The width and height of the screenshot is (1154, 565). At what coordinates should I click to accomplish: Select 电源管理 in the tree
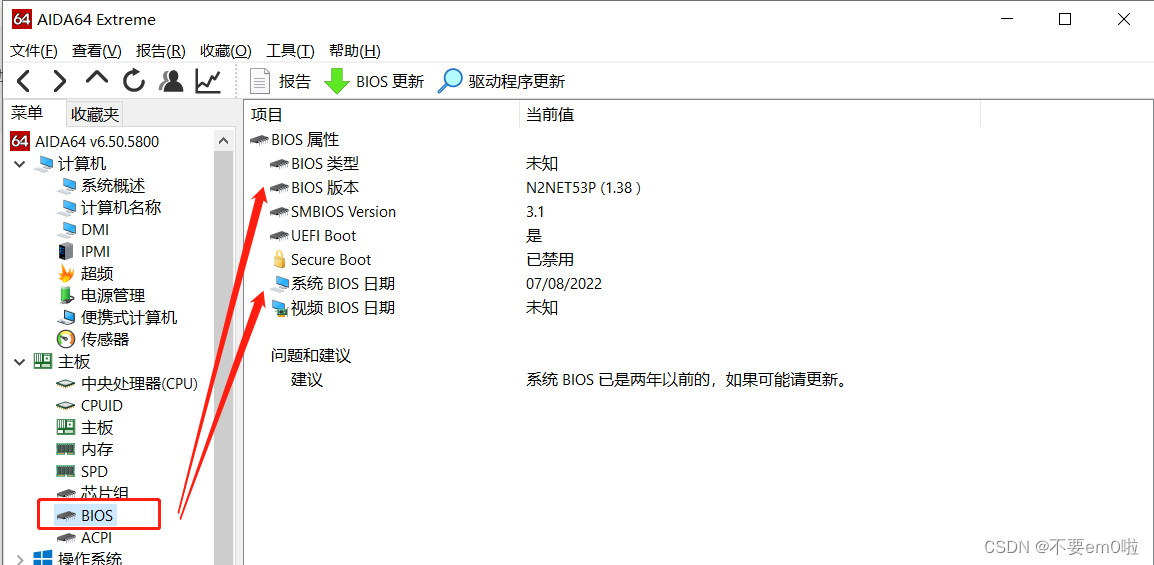[x=102, y=296]
